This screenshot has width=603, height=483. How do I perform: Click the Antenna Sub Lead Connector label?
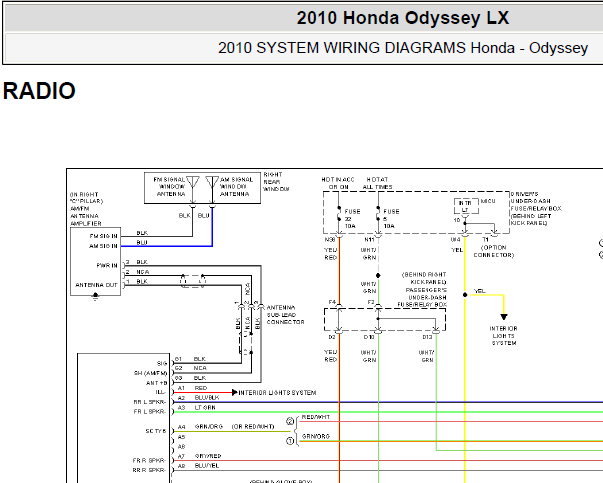(x=285, y=315)
